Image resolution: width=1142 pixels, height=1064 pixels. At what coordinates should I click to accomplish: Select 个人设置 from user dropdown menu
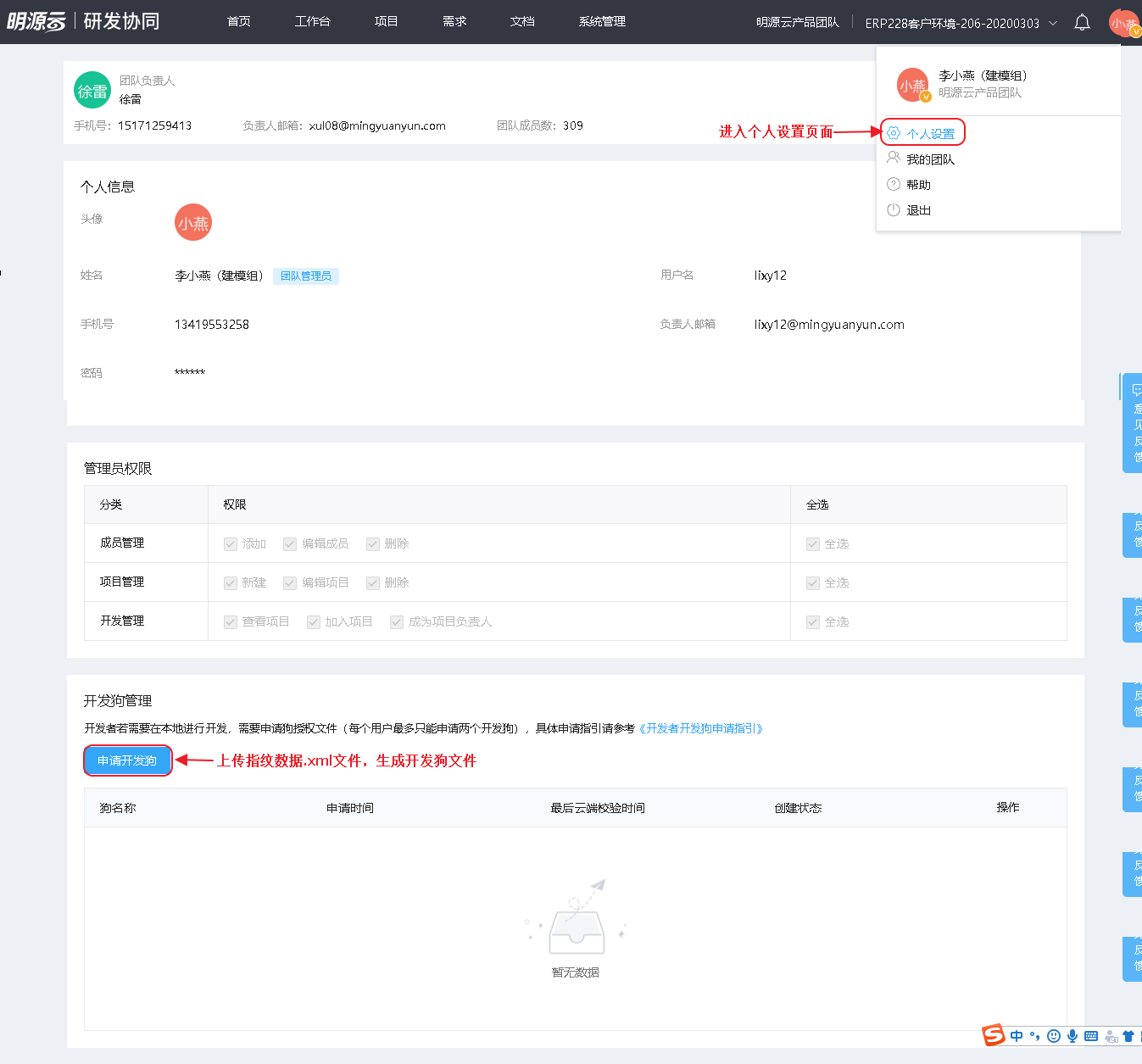(930, 134)
